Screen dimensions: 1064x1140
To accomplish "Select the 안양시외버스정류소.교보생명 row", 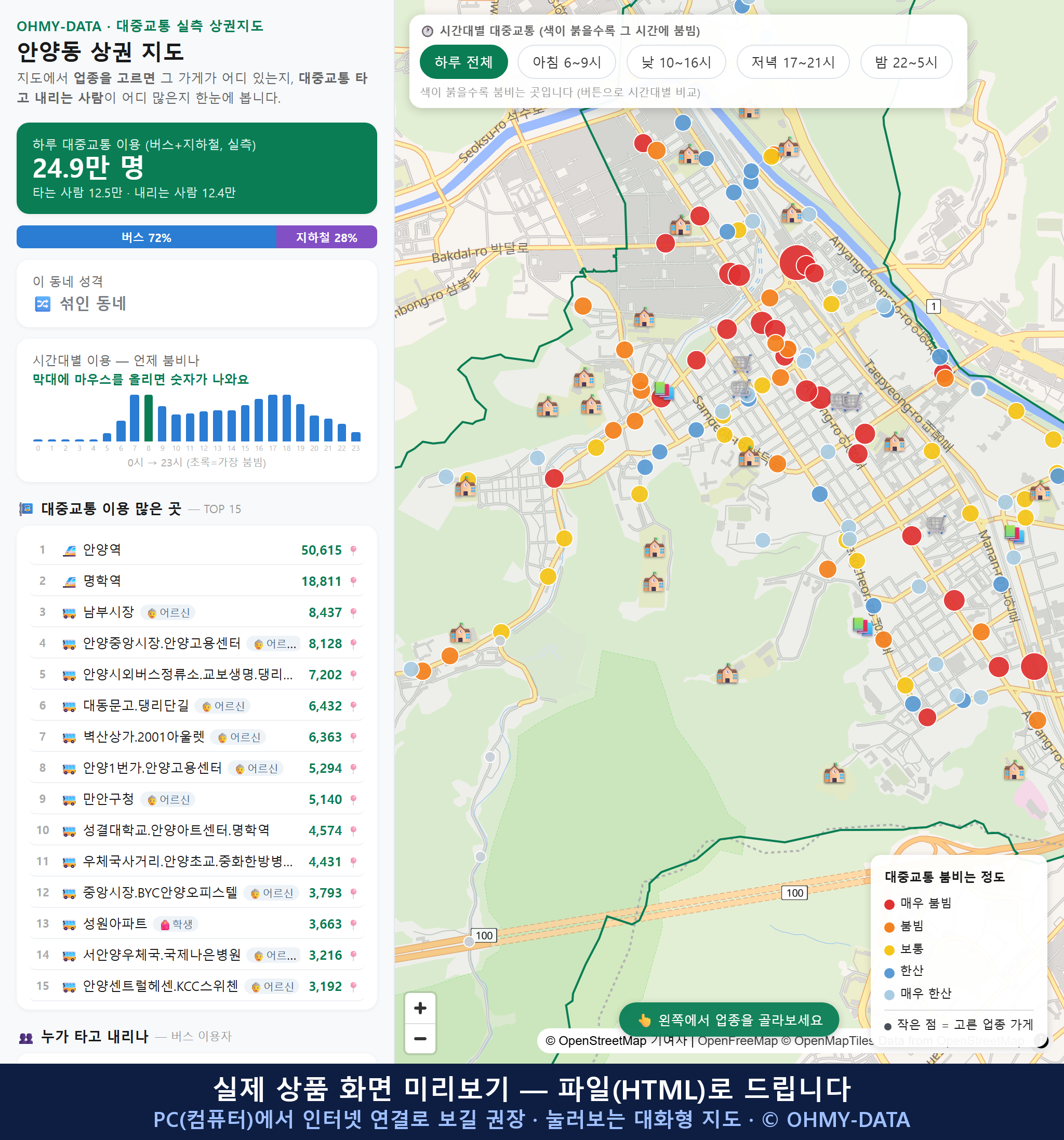I will (x=197, y=674).
